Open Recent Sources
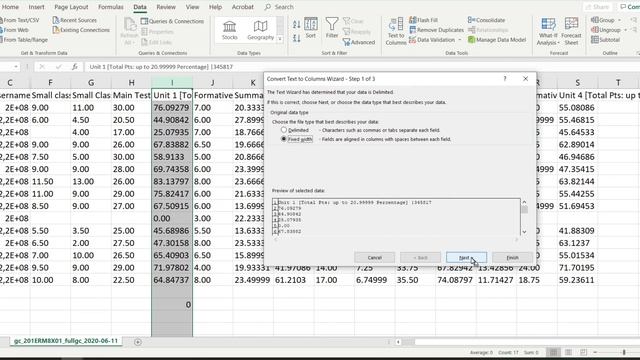This screenshot has width=640, height=360. tap(74, 20)
